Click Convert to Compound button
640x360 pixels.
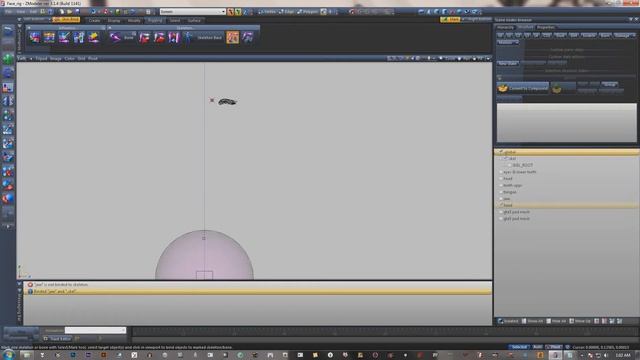pos(522,88)
